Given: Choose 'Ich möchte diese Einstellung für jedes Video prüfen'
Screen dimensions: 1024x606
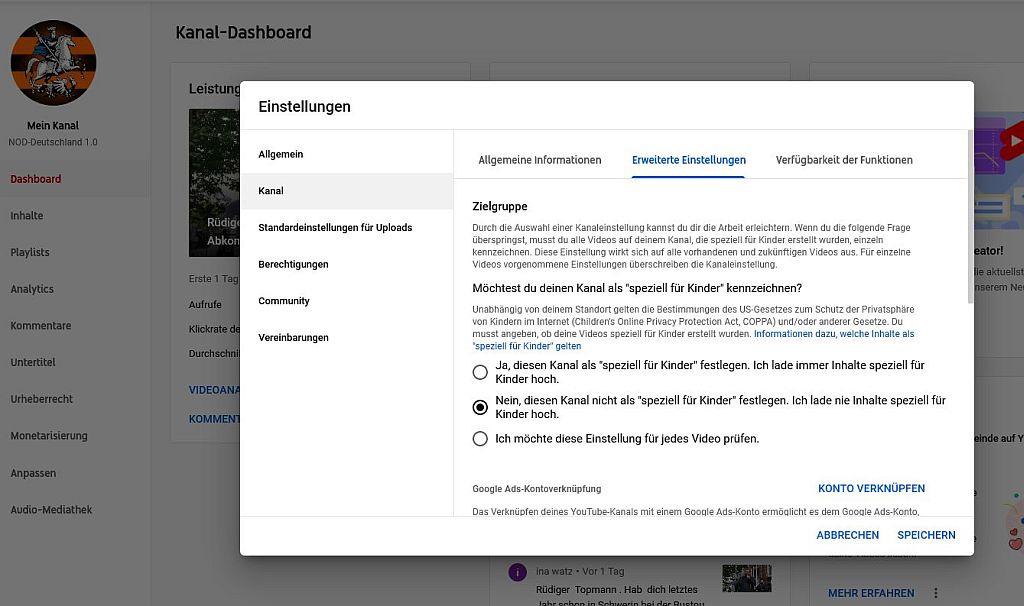Looking at the screenshot, I should tap(480, 439).
